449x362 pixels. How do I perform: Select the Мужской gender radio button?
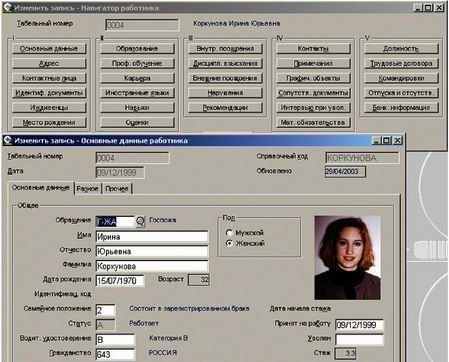click(229, 233)
